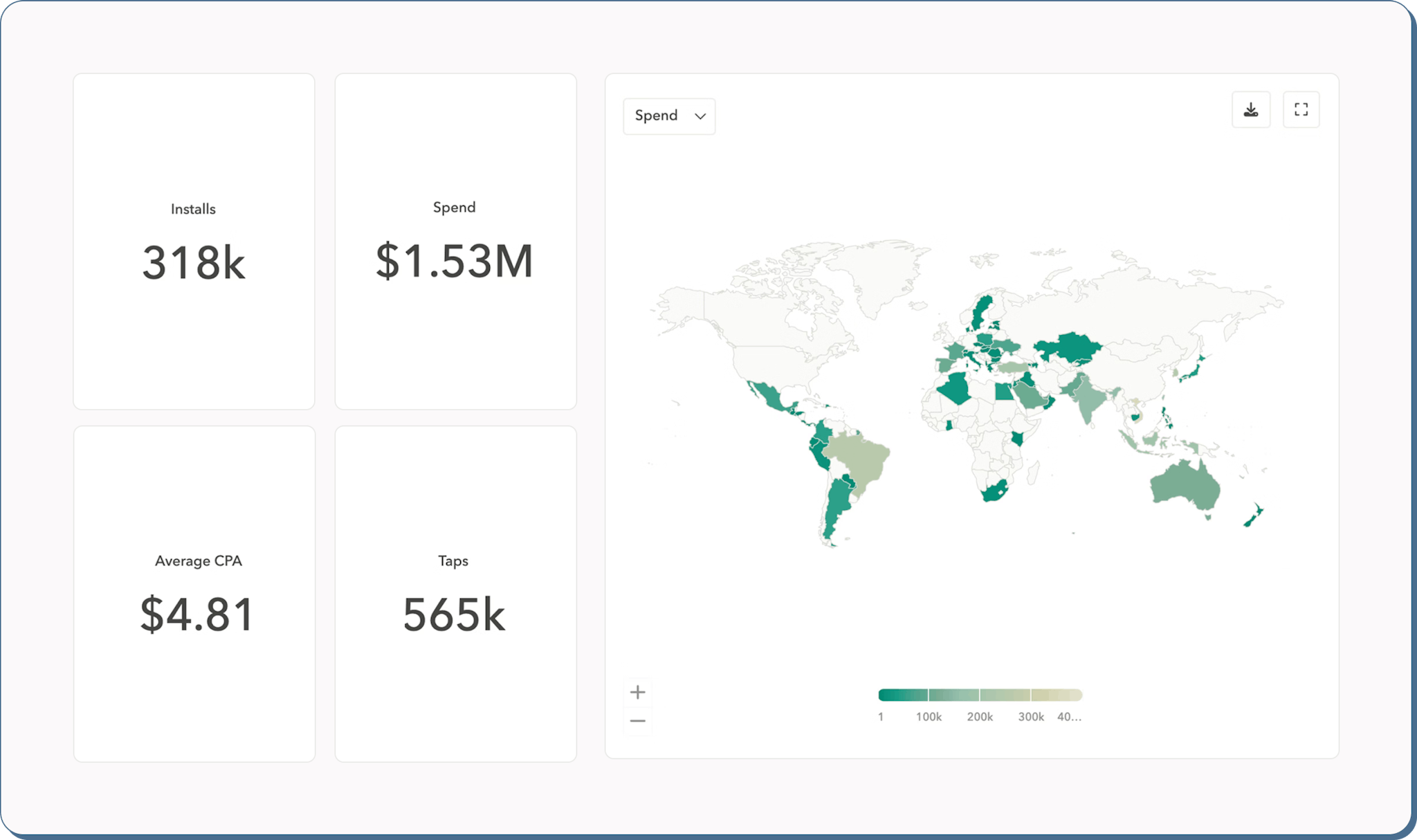Image resolution: width=1417 pixels, height=840 pixels.
Task: Zoom out with the minus icon
Action: [637, 721]
